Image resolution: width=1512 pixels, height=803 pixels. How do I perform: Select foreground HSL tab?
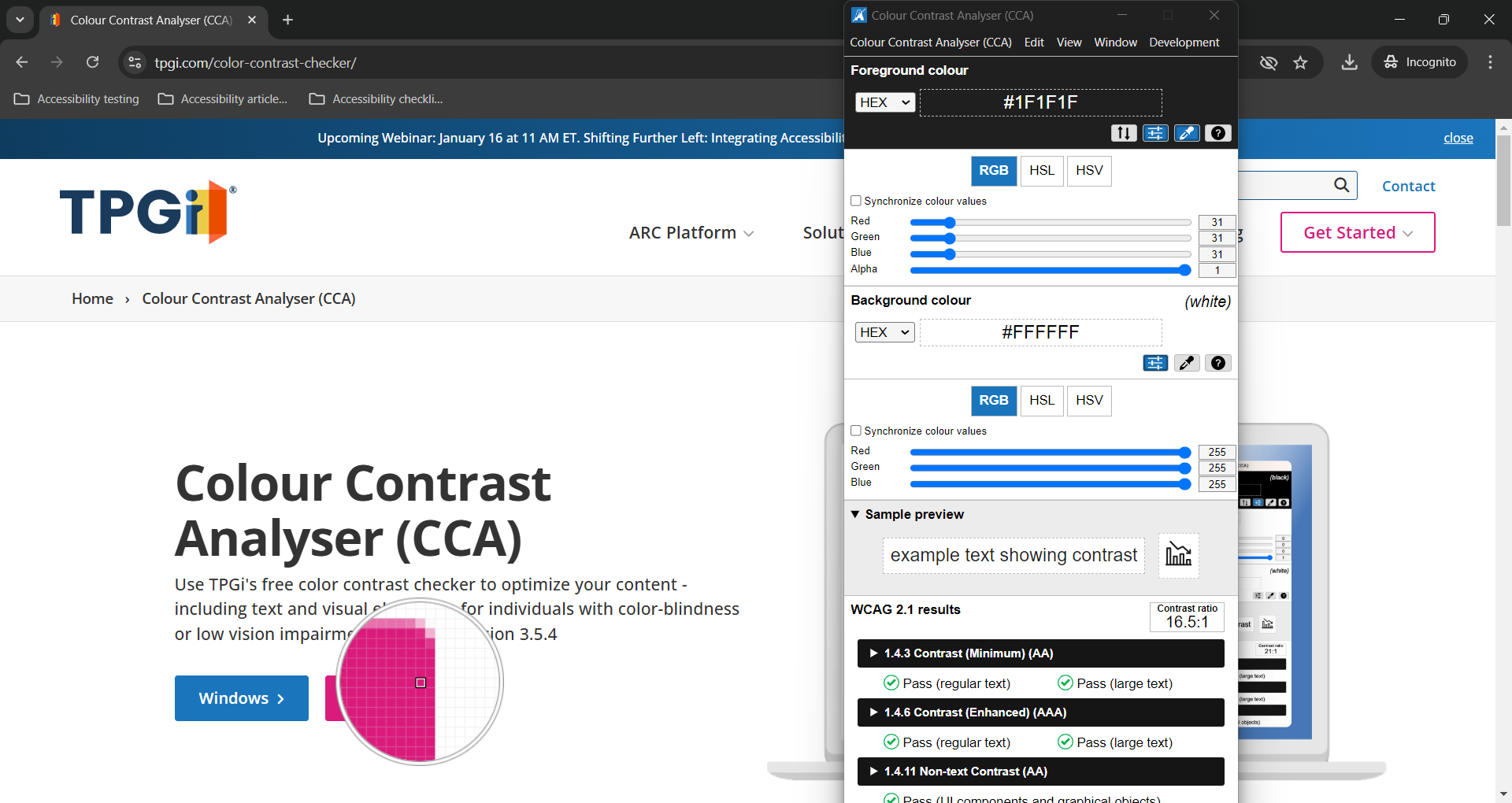tap(1042, 171)
